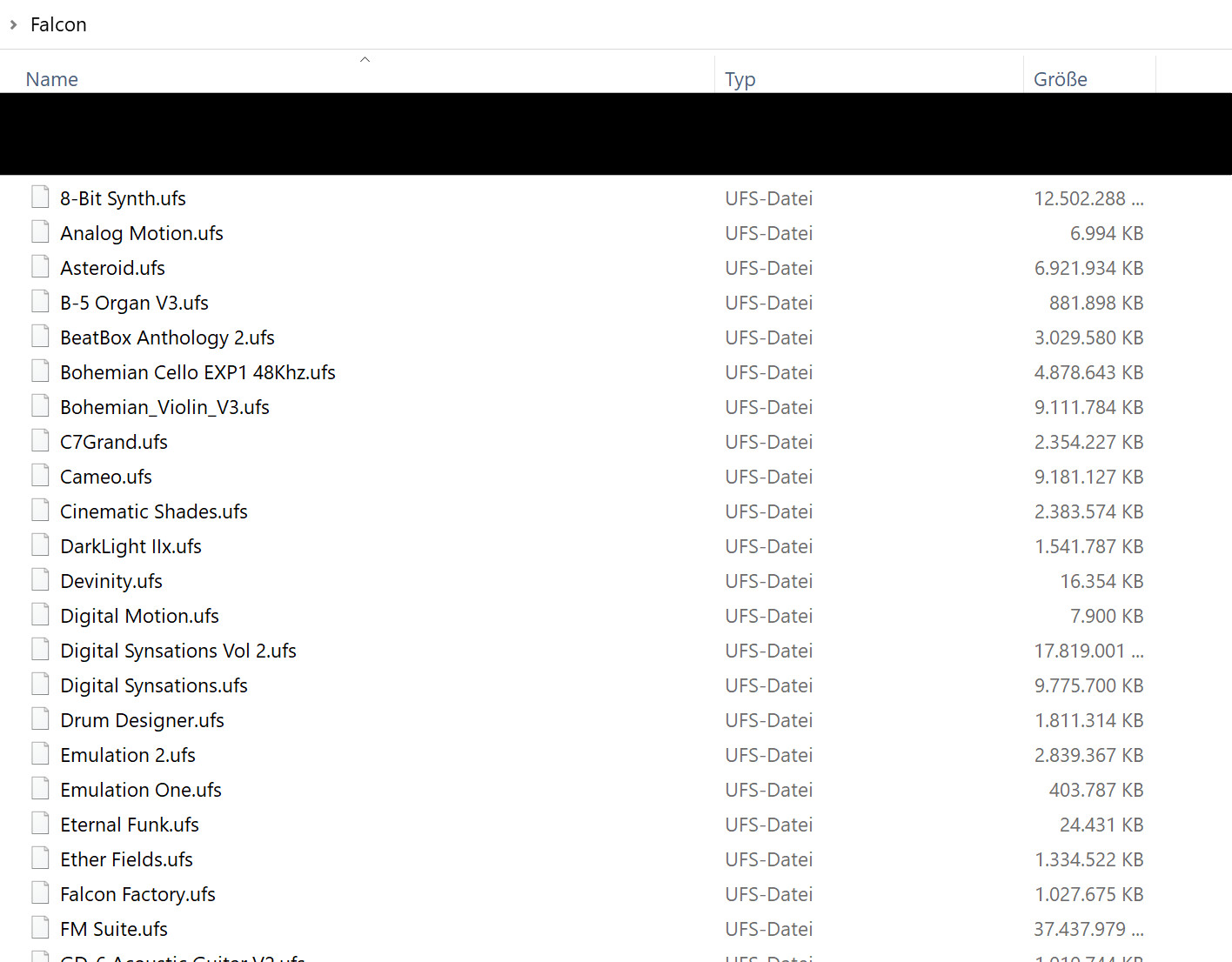This screenshot has width=1232, height=962.
Task: Click the size value 881.898 KB
Action: (1096, 303)
